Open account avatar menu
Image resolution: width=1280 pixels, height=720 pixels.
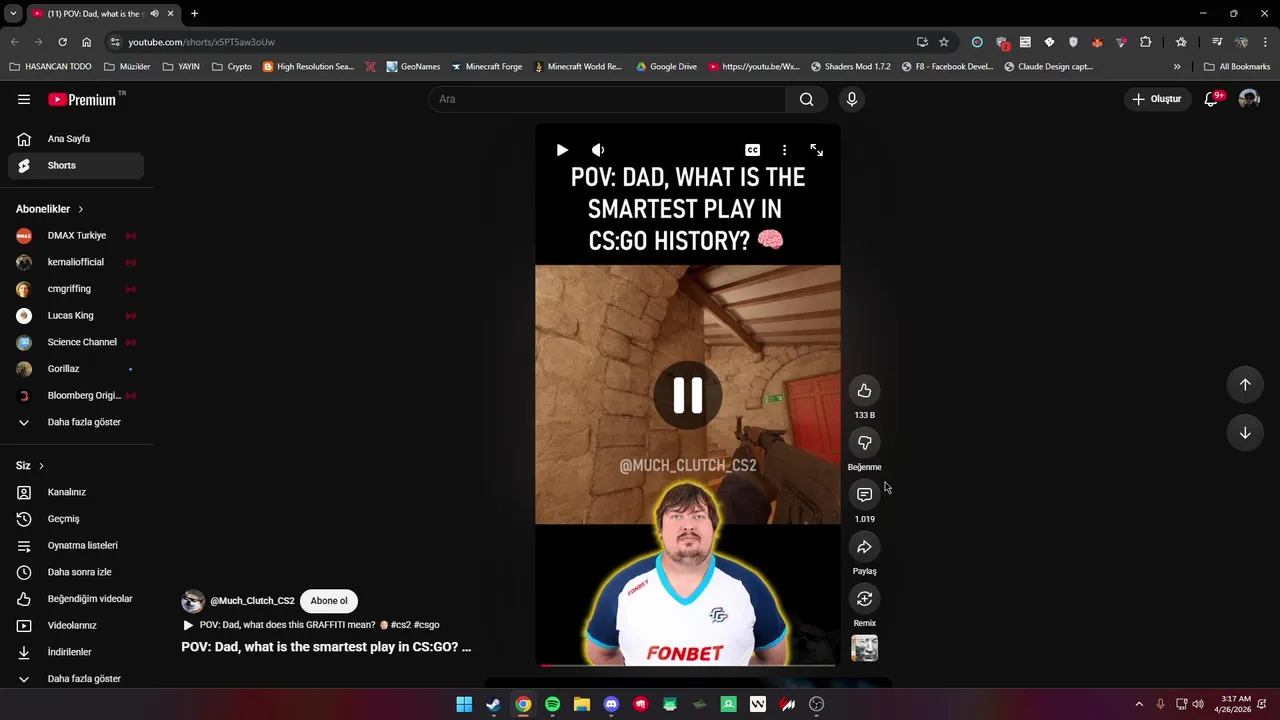1249,99
